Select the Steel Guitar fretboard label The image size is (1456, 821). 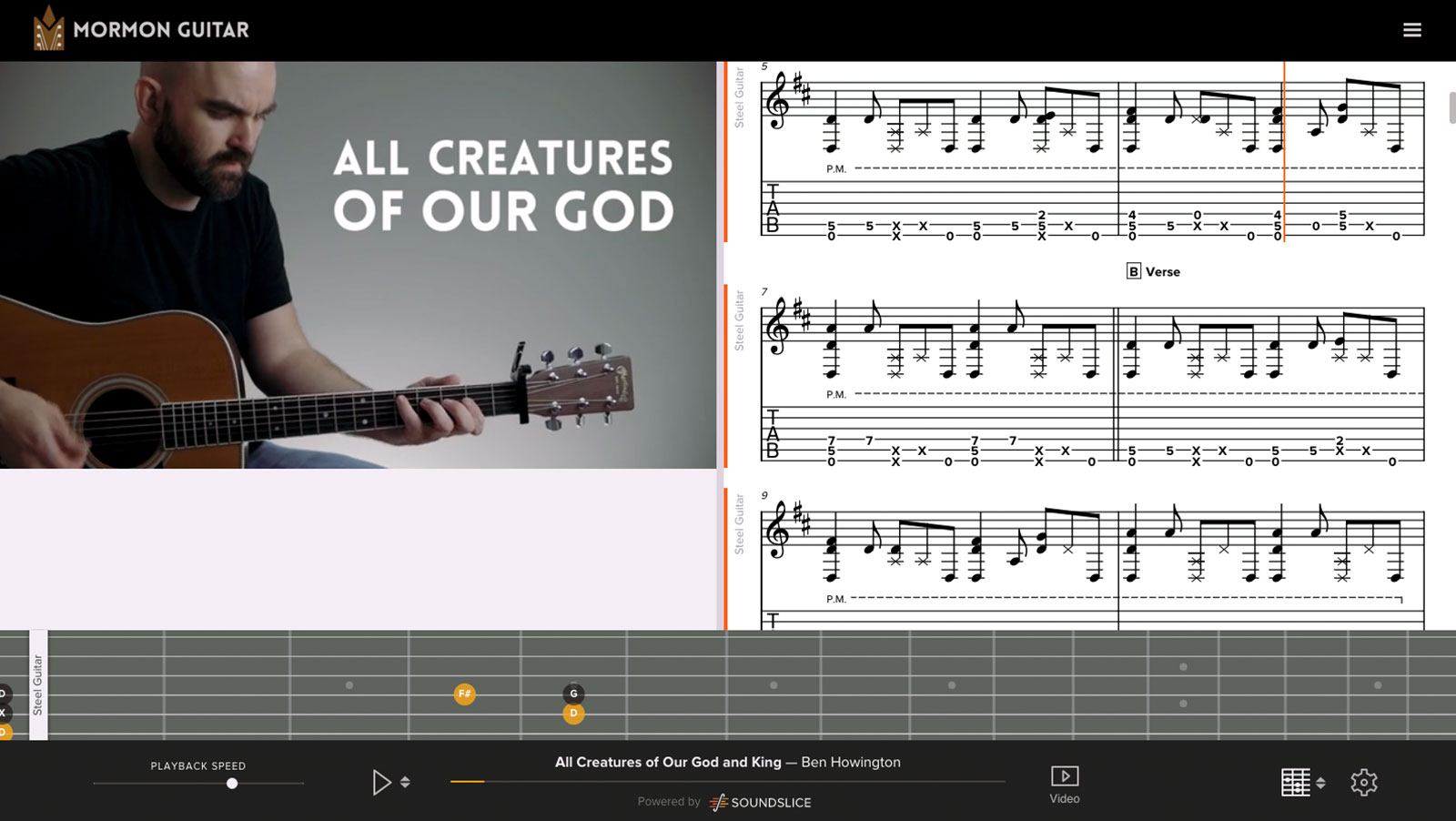point(38,684)
